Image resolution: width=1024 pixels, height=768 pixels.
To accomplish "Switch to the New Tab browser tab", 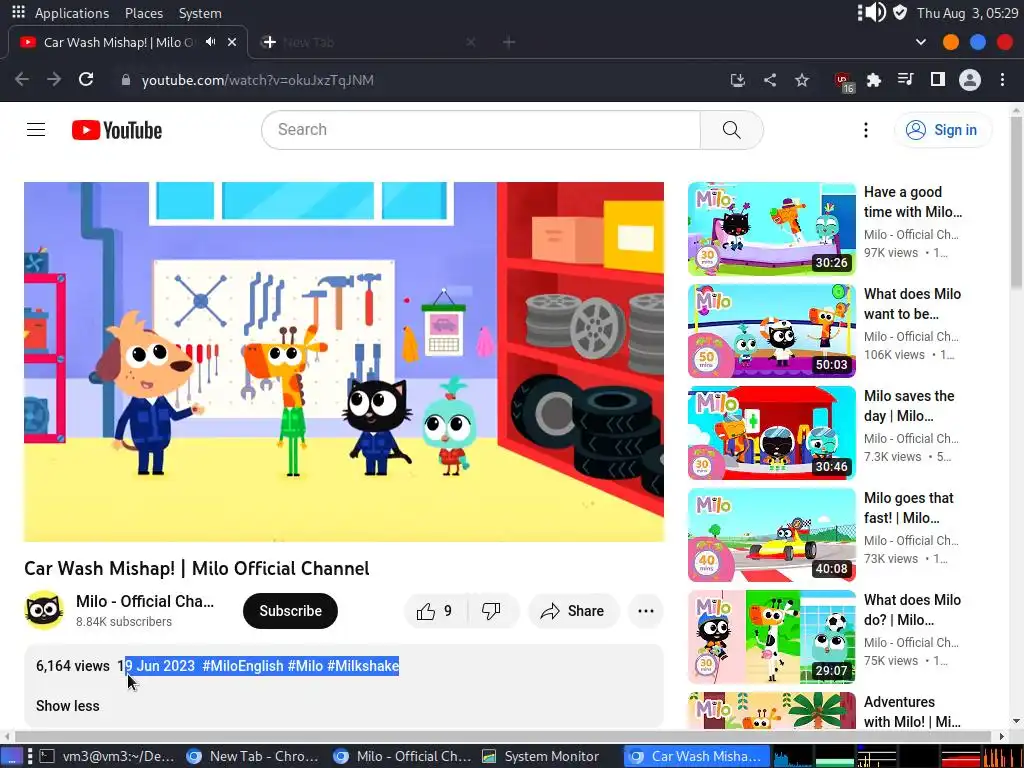I will [x=368, y=42].
